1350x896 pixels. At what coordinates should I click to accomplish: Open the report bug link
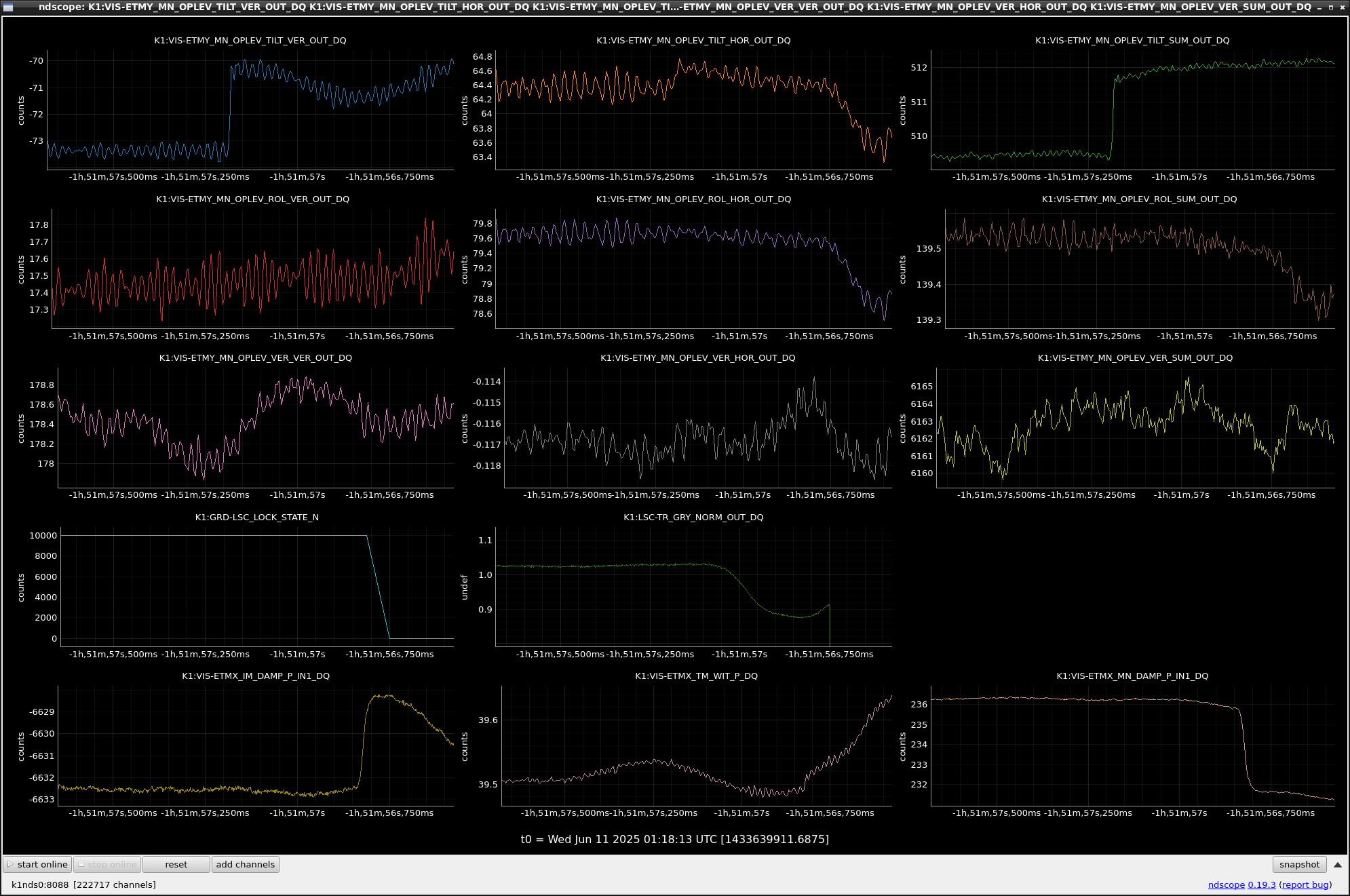pos(1305,884)
